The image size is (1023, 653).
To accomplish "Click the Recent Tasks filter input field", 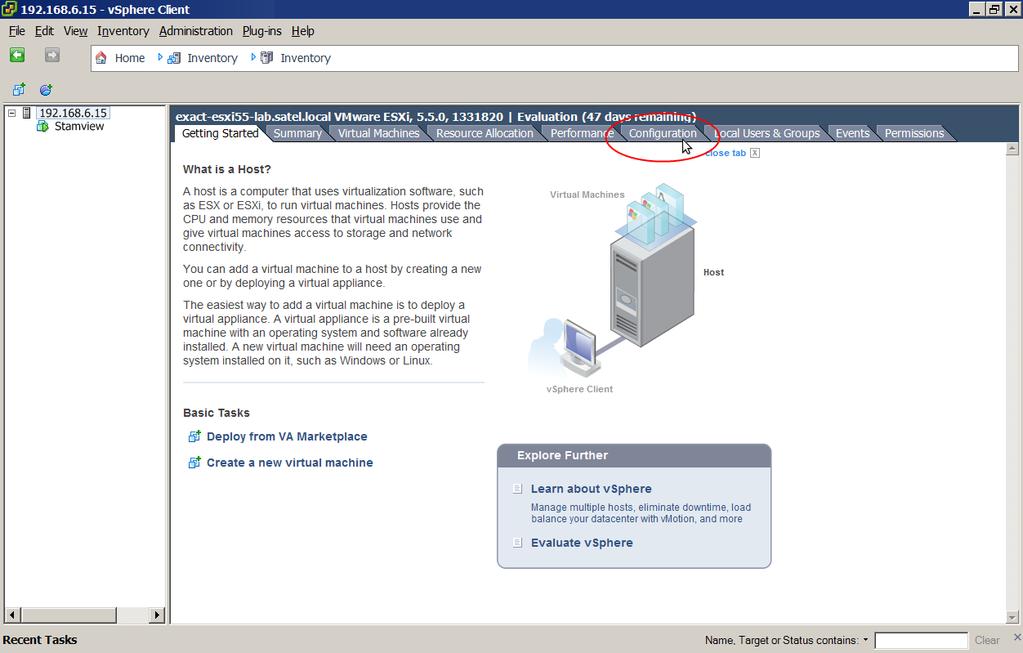I will (x=921, y=640).
